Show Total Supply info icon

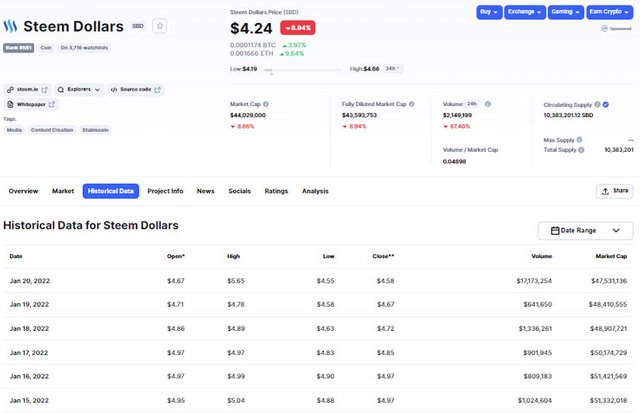[581, 150]
